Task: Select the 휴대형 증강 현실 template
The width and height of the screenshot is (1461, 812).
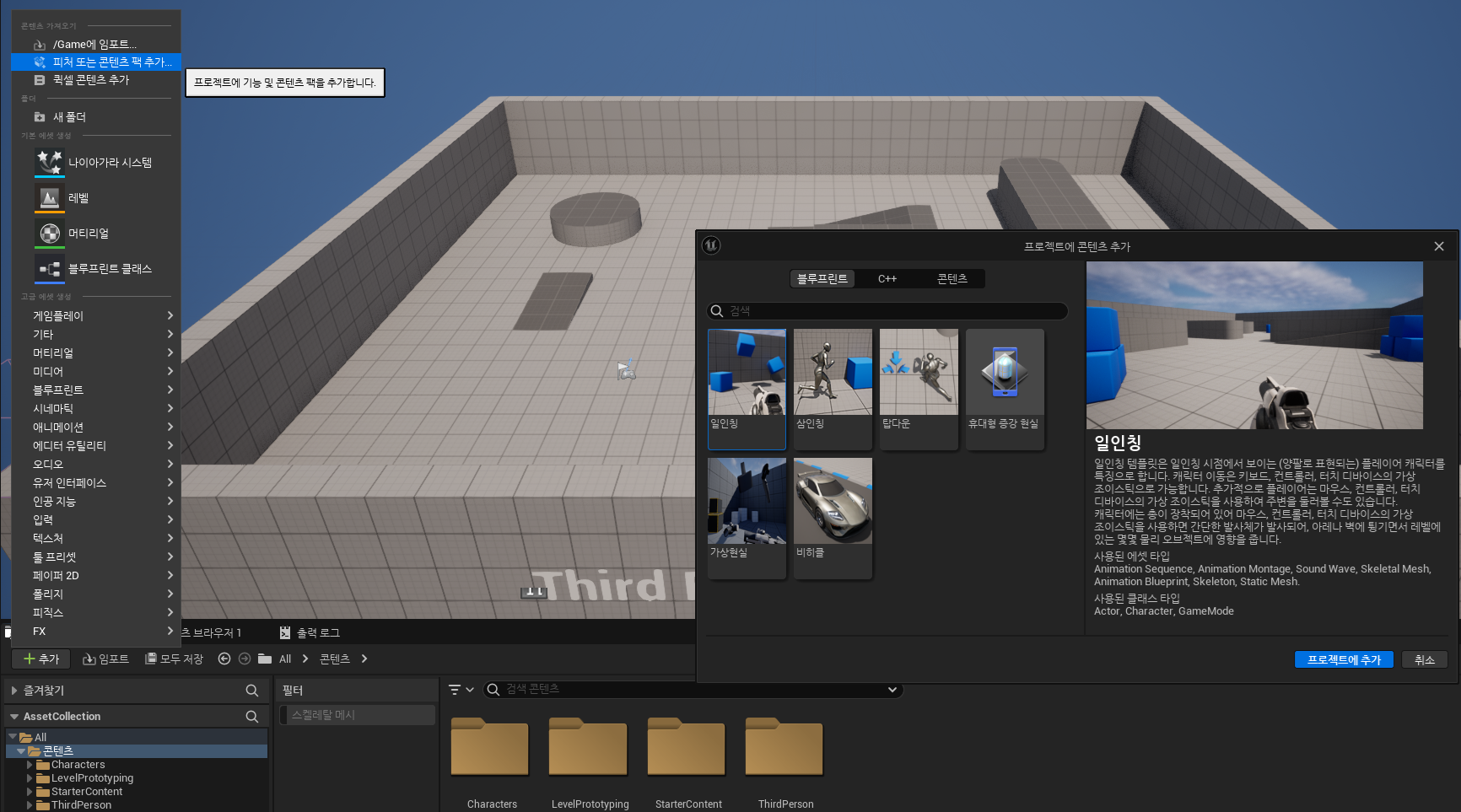Action: click(1005, 389)
